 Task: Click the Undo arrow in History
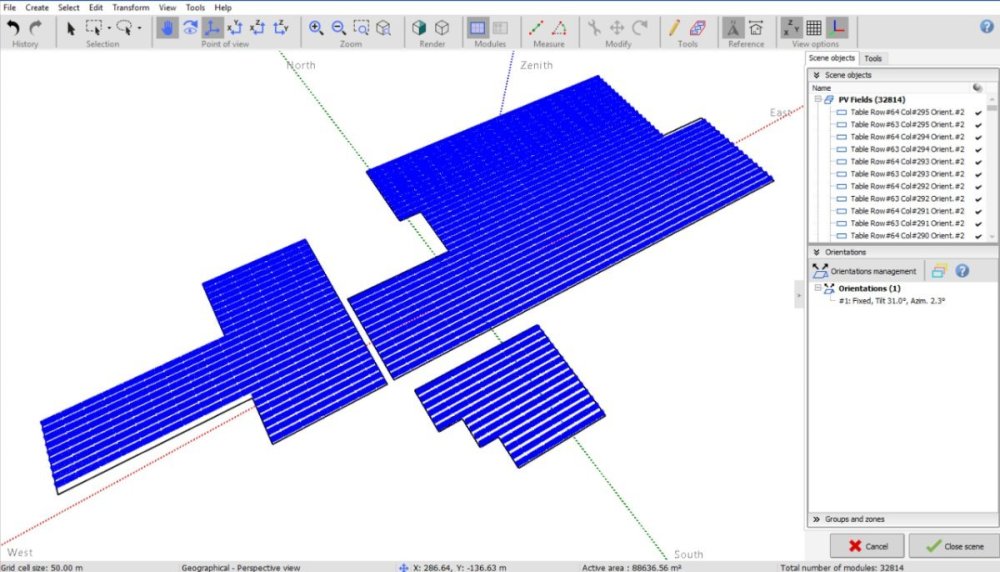(14, 28)
